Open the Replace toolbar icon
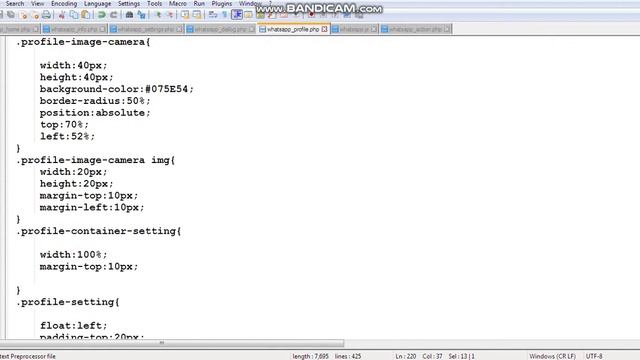Viewport: 640px width, 360px height. pos(141,15)
